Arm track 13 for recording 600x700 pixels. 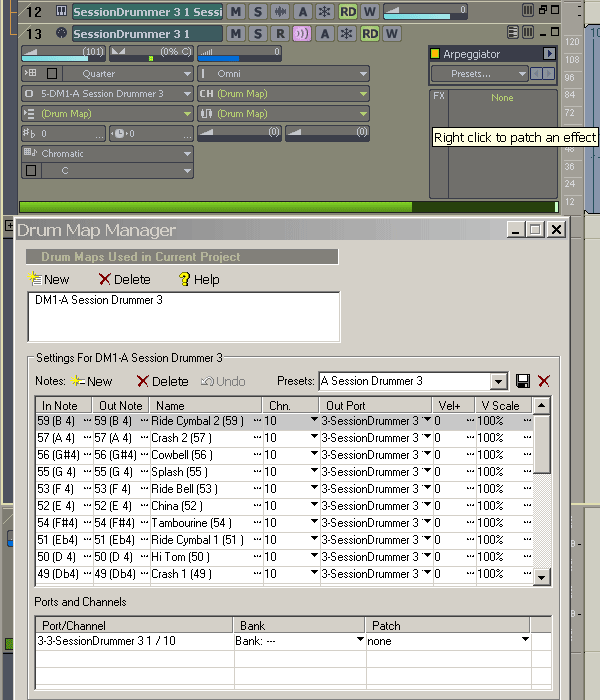(279, 34)
